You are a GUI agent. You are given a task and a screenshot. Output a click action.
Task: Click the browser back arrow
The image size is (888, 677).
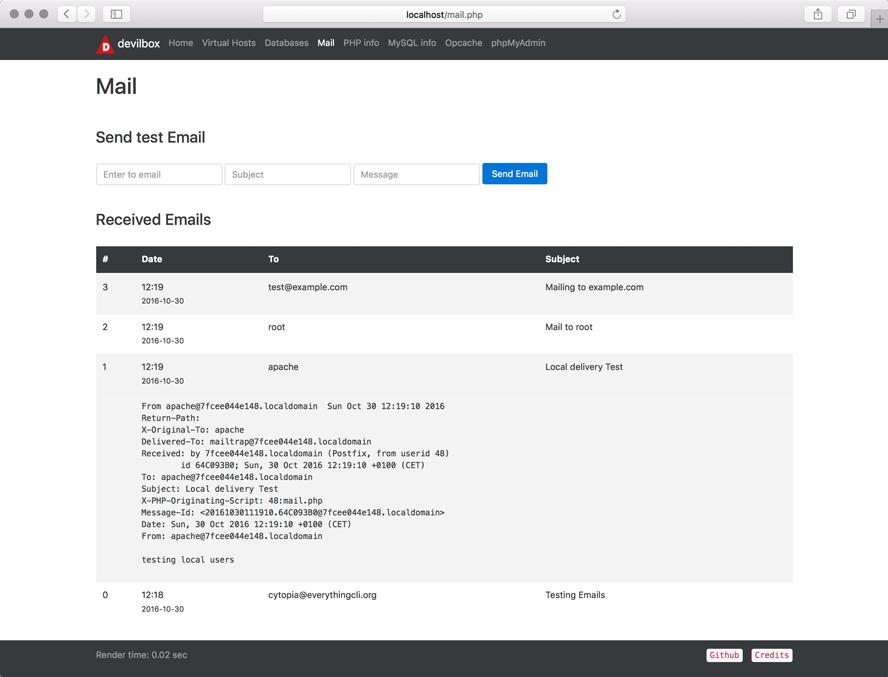pyautogui.click(x=66, y=14)
